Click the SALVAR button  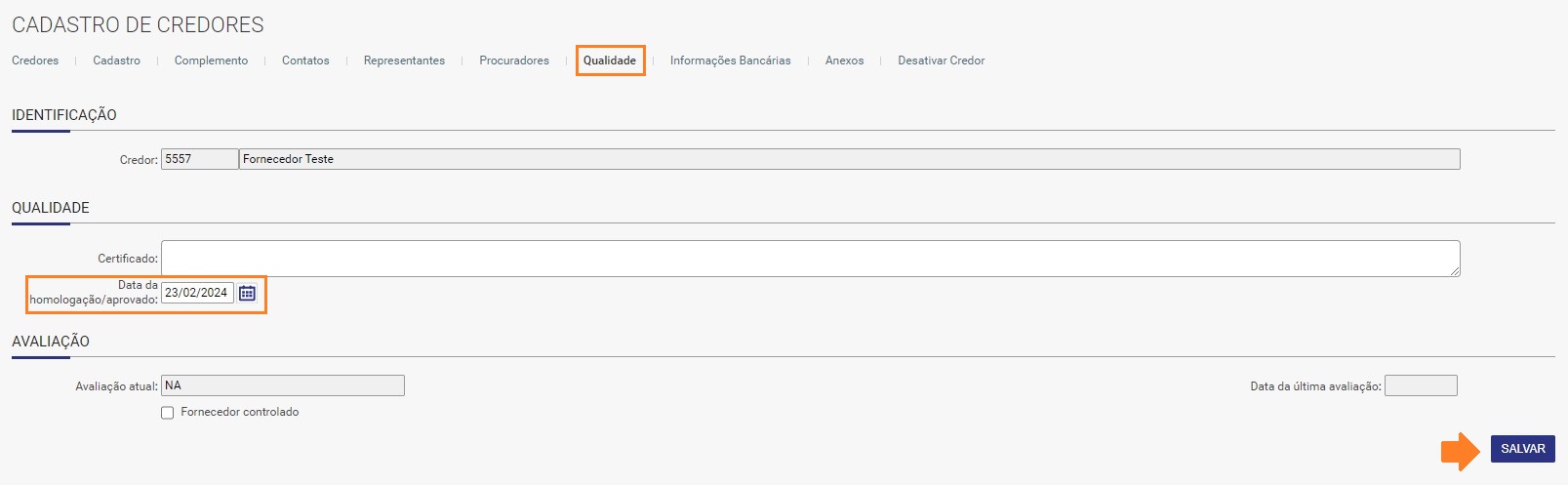click(x=1522, y=449)
